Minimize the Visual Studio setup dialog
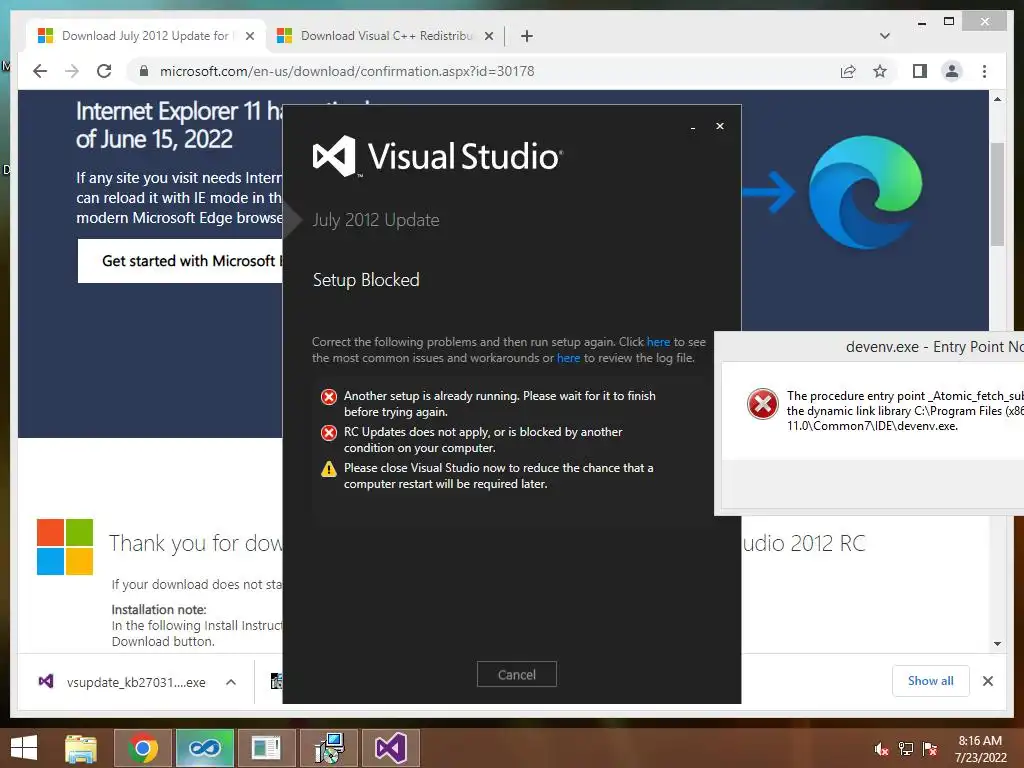Screen dimensions: 1024x768 click(693, 127)
